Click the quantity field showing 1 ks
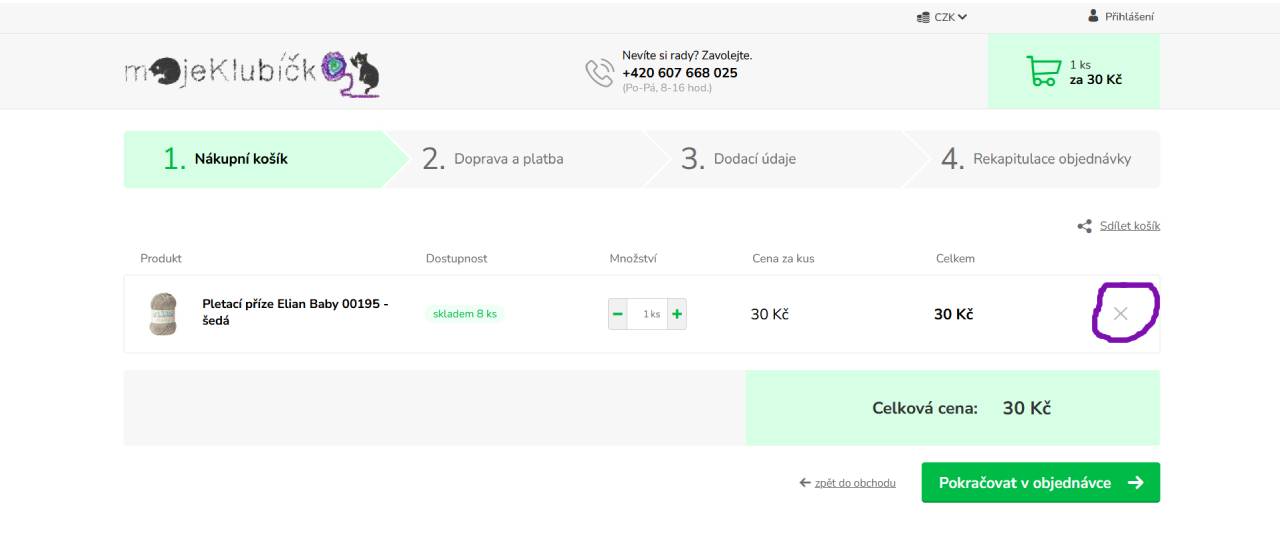Viewport: 1280px width, 537px height. pyautogui.click(x=647, y=314)
